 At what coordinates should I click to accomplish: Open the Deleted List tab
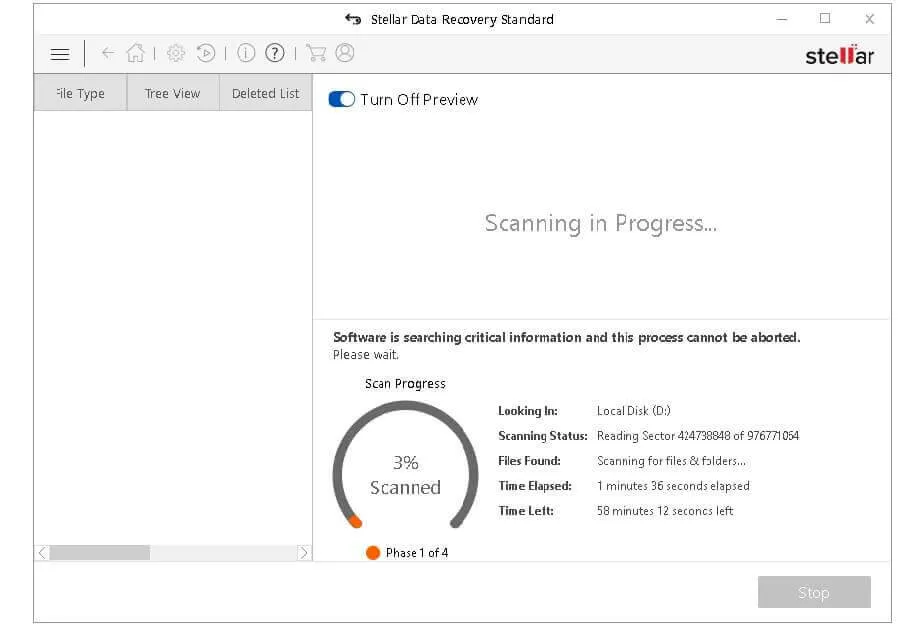point(265,94)
